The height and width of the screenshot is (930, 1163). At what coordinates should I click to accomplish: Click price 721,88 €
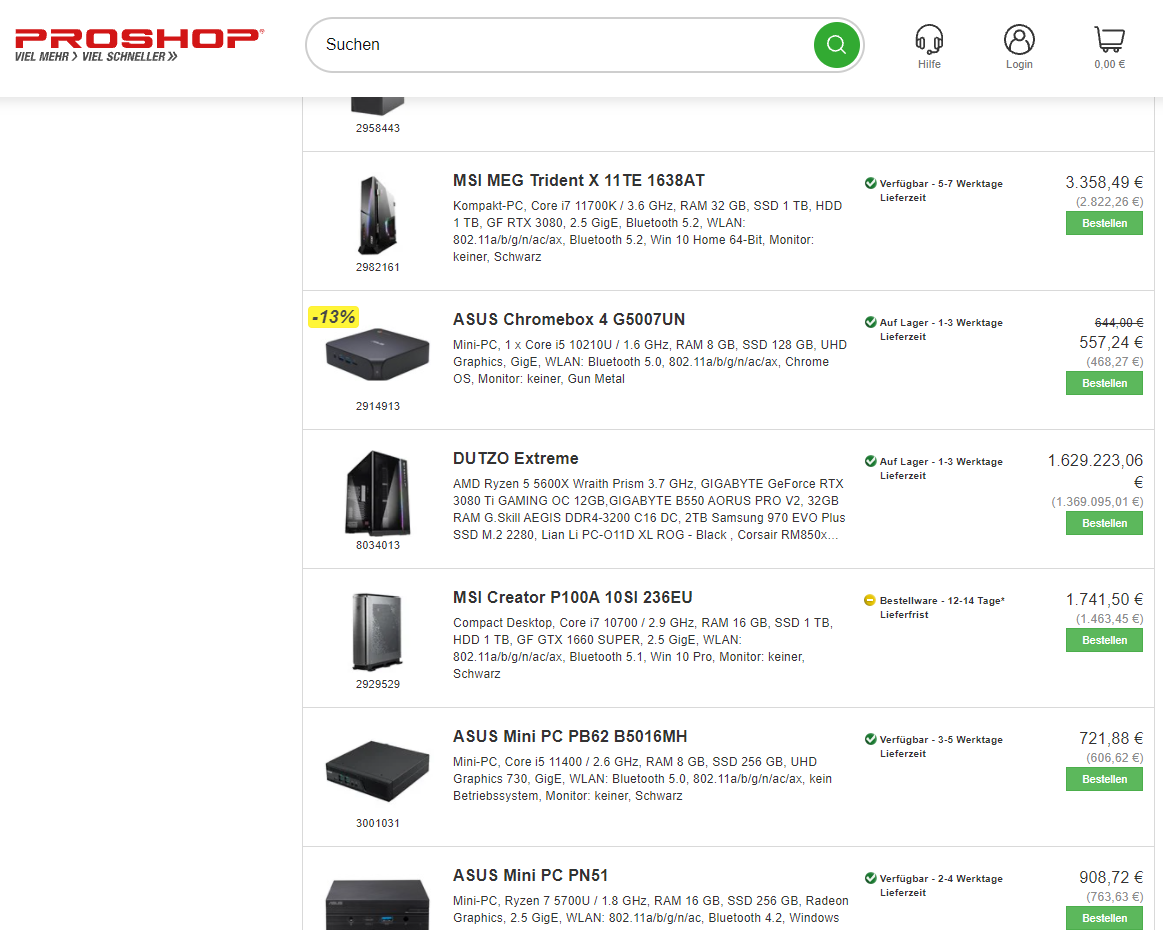[1111, 739]
